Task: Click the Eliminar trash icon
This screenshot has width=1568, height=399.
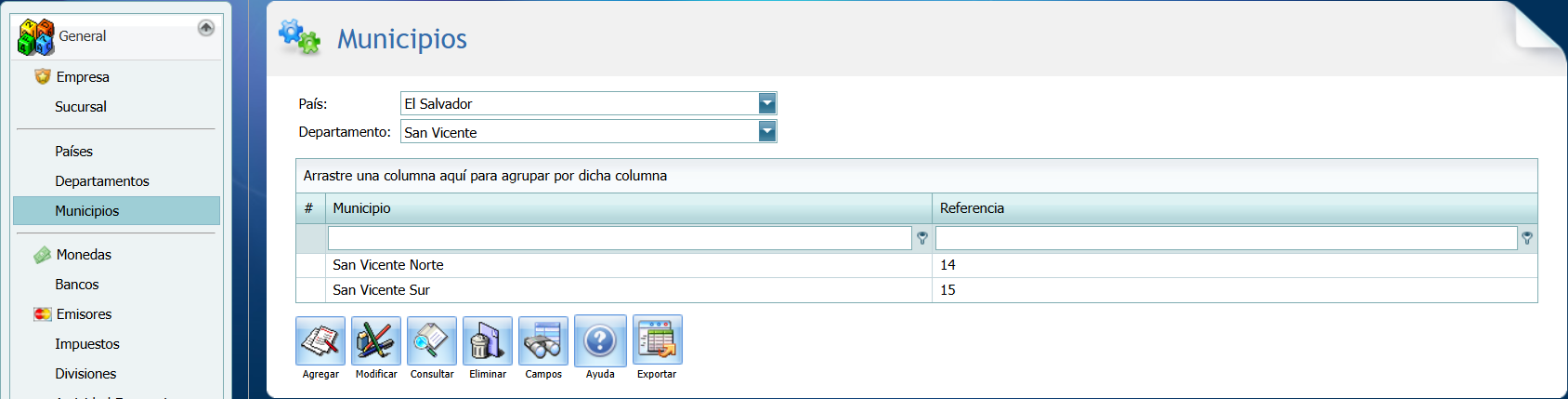Action: click(488, 341)
